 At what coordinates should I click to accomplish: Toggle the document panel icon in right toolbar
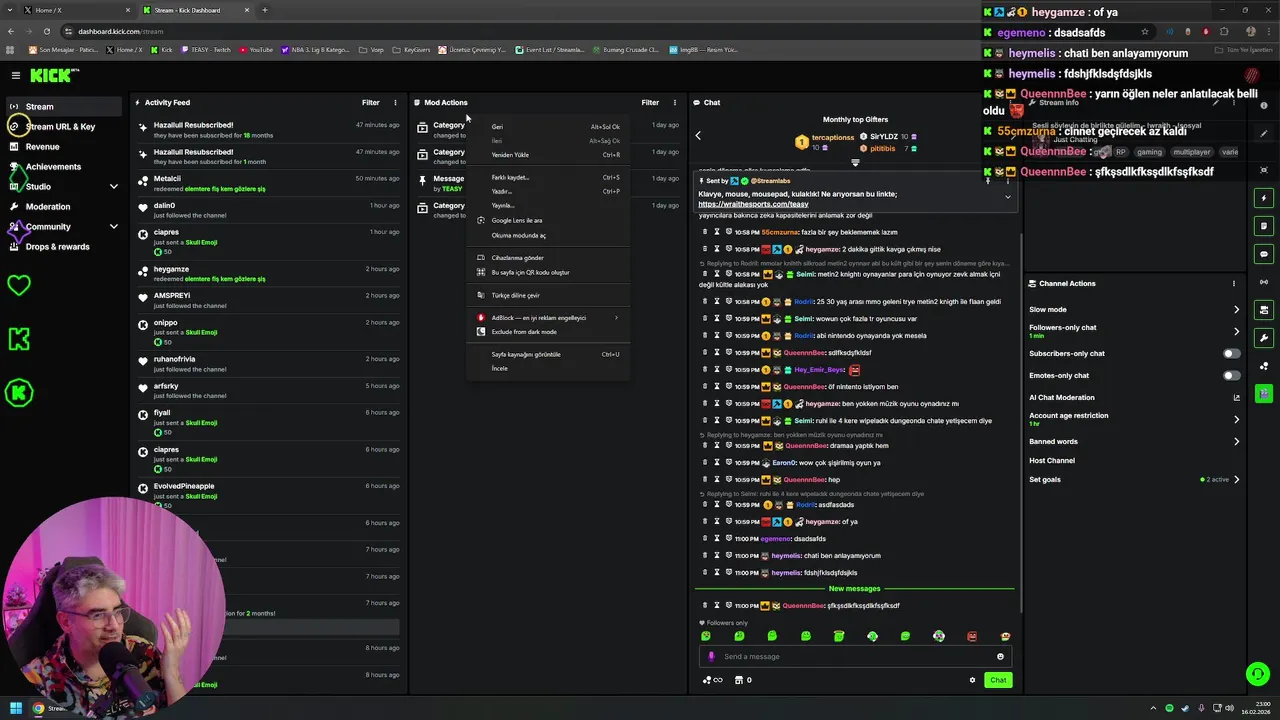point(1264,226)
